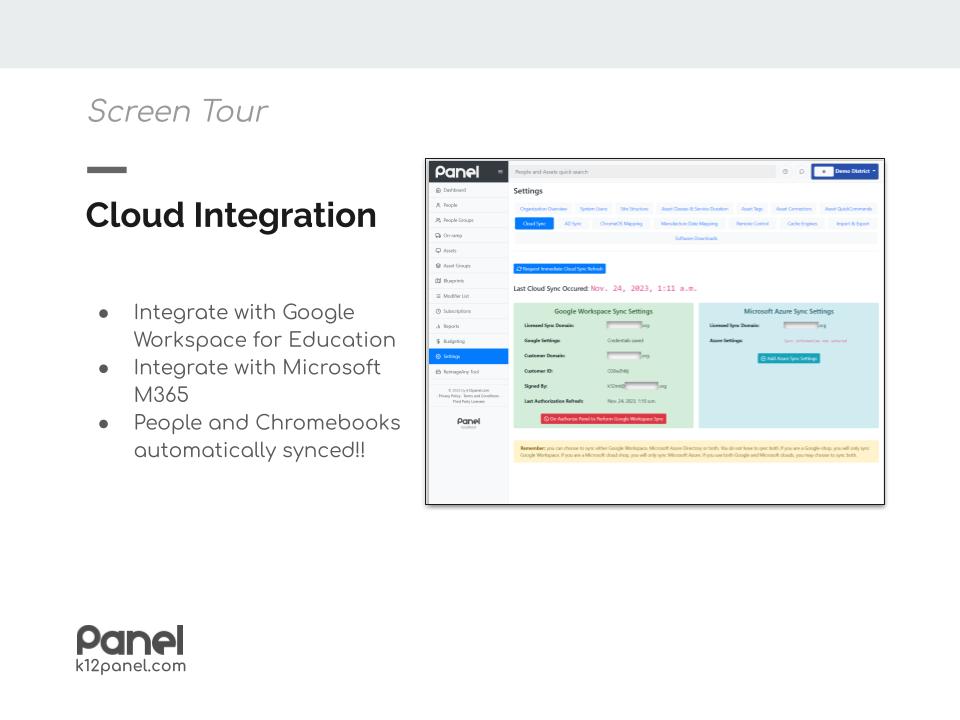Switch to Organization Overview tab

pyautogui.click(x=543, y=209)
